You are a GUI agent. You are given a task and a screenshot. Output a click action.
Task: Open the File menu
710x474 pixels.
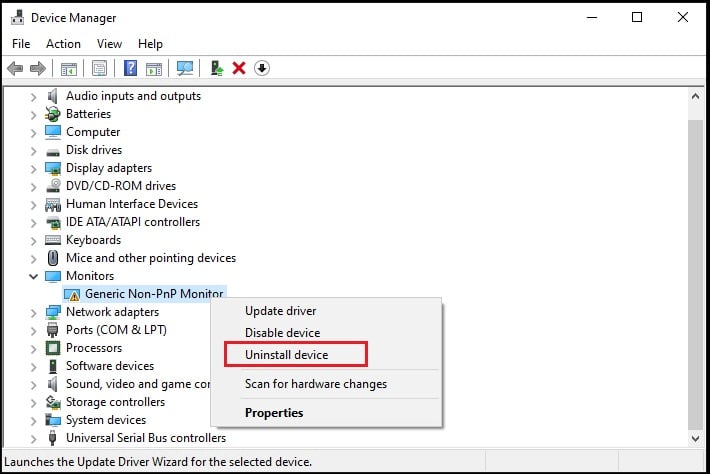click(x=21, y=44)
